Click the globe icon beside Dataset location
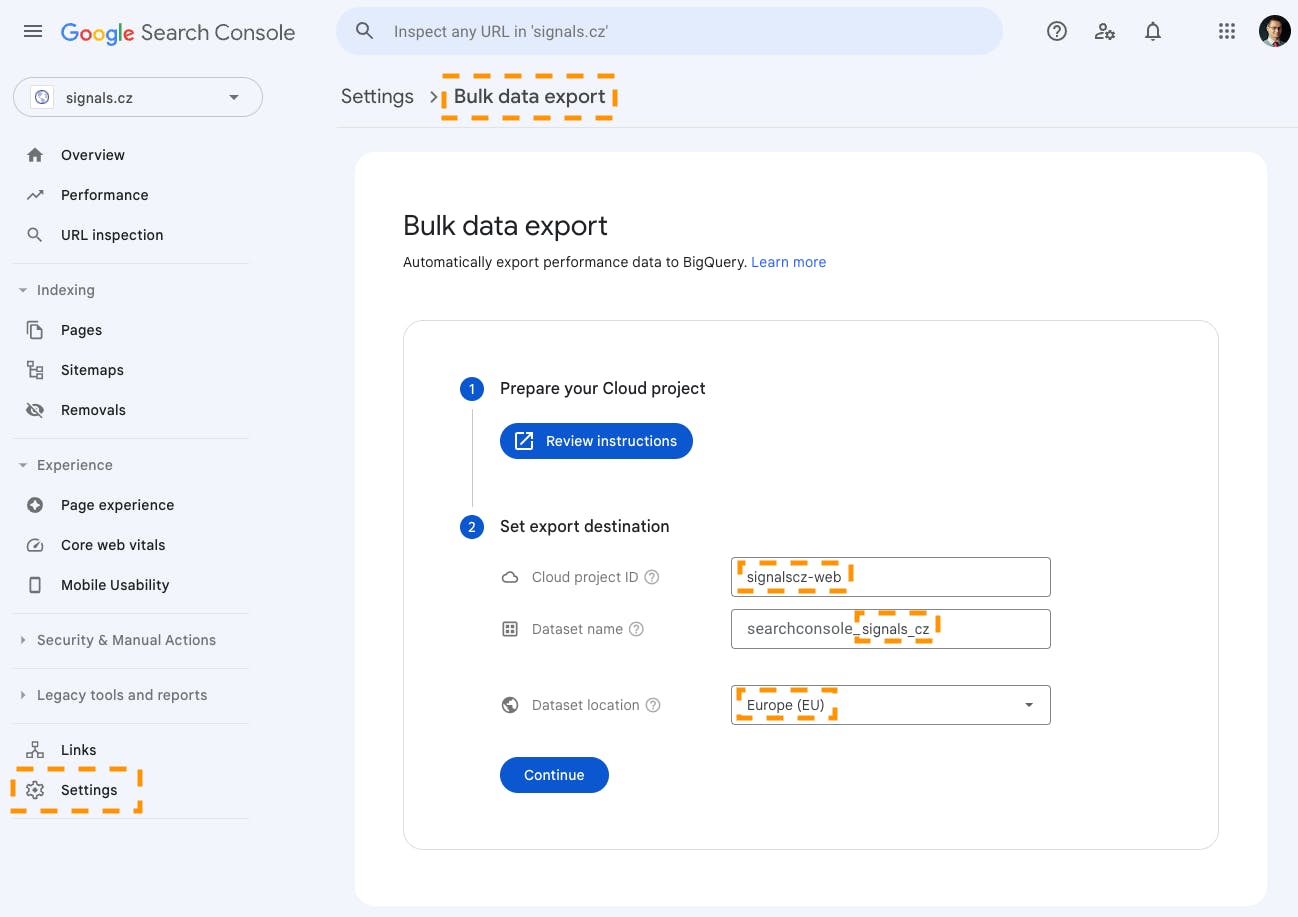 tap(510, 705)
